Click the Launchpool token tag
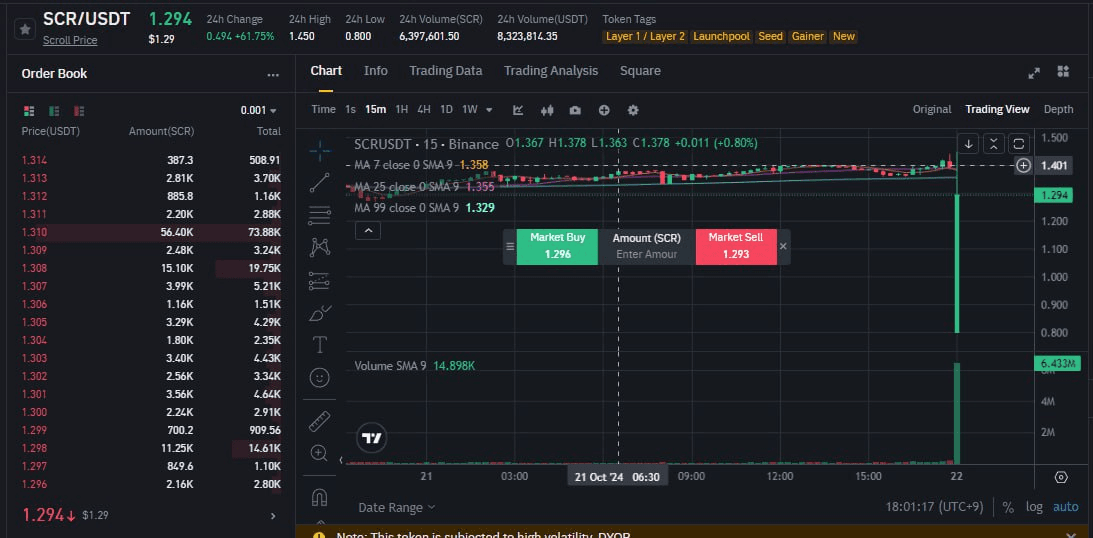The height and width of the screenshot is (538, 1093). click(721, 36)
